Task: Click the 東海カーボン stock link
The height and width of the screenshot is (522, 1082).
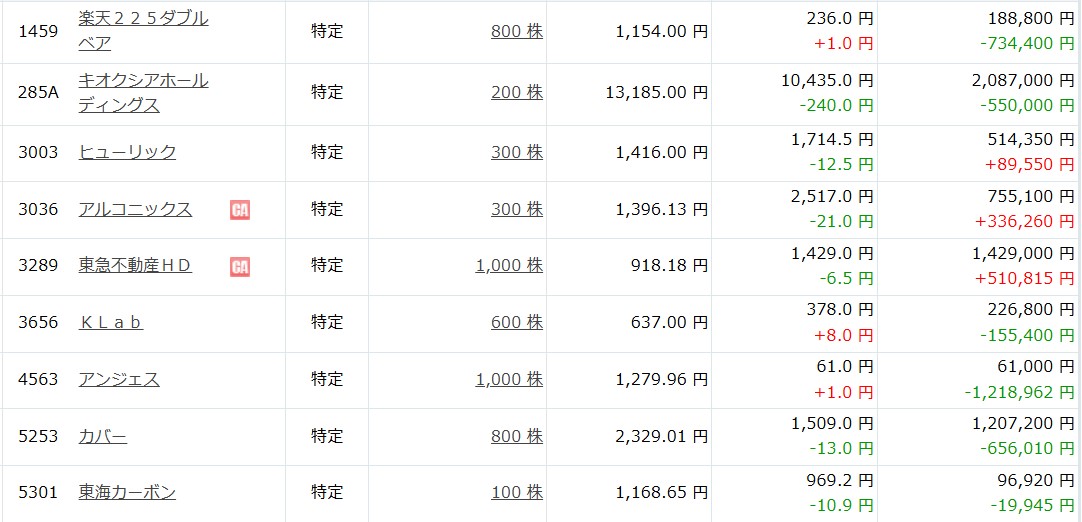Action: pyautogui.click(x=127, y=492)
